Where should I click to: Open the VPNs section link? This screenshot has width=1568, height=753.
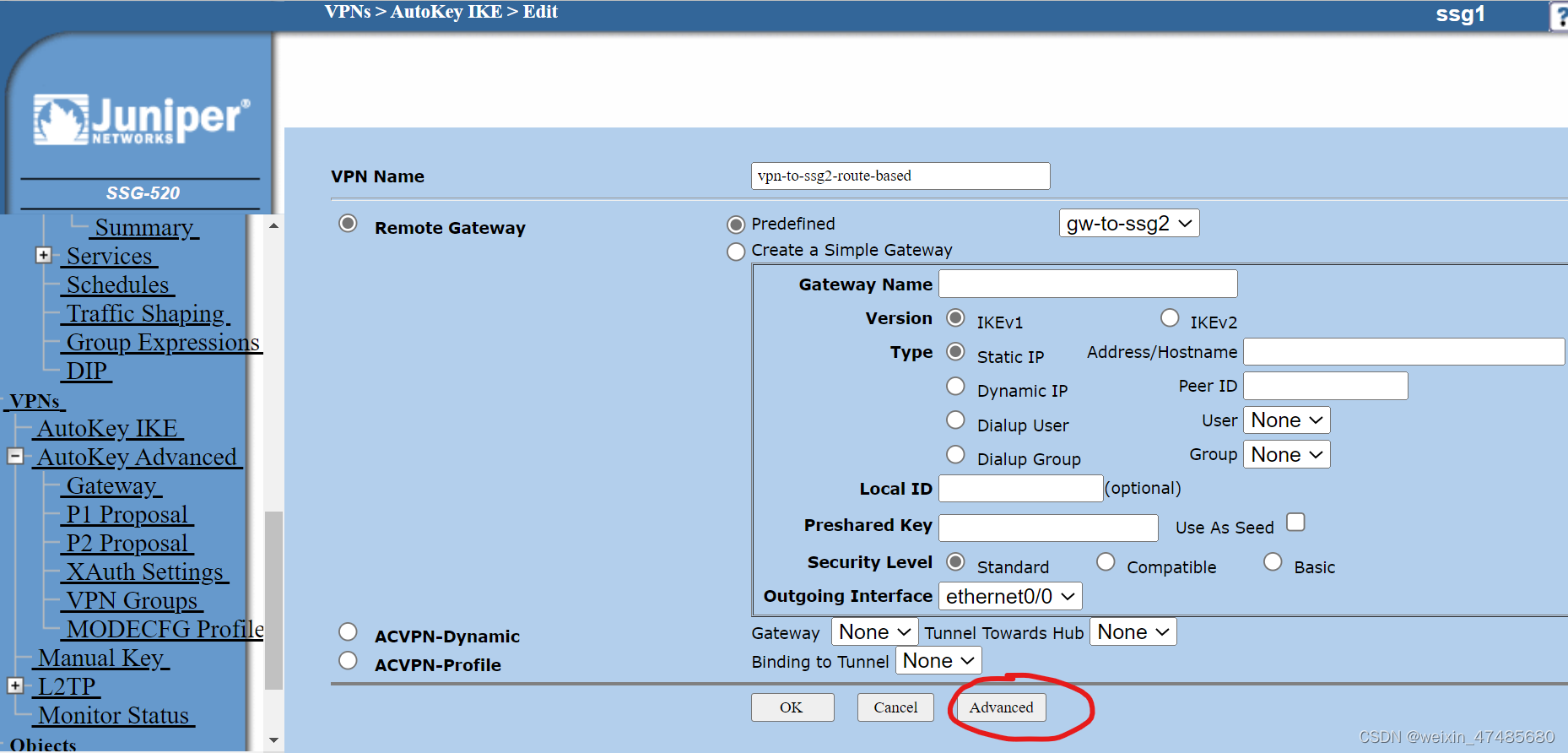[x=35, y=401]
